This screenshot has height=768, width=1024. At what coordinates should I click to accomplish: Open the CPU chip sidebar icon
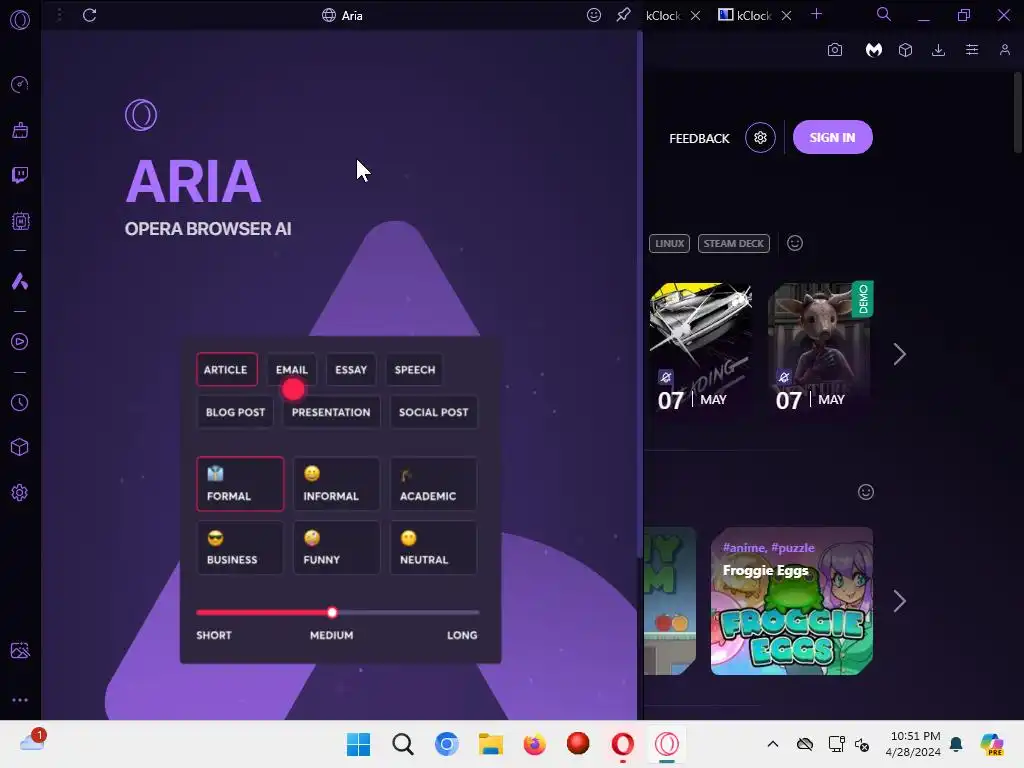pyautogui.click(x=20, y=221)
